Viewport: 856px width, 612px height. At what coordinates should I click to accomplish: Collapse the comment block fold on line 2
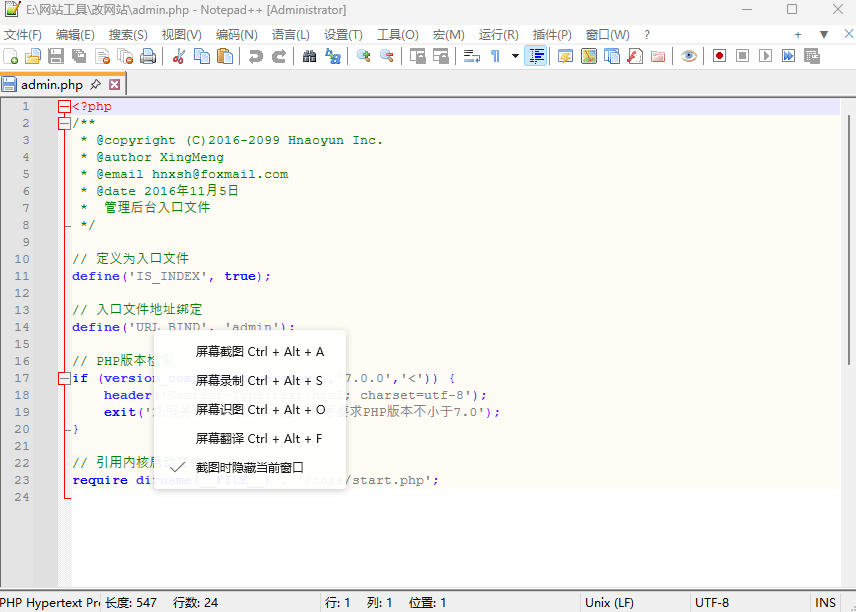(x=64, y=123)
